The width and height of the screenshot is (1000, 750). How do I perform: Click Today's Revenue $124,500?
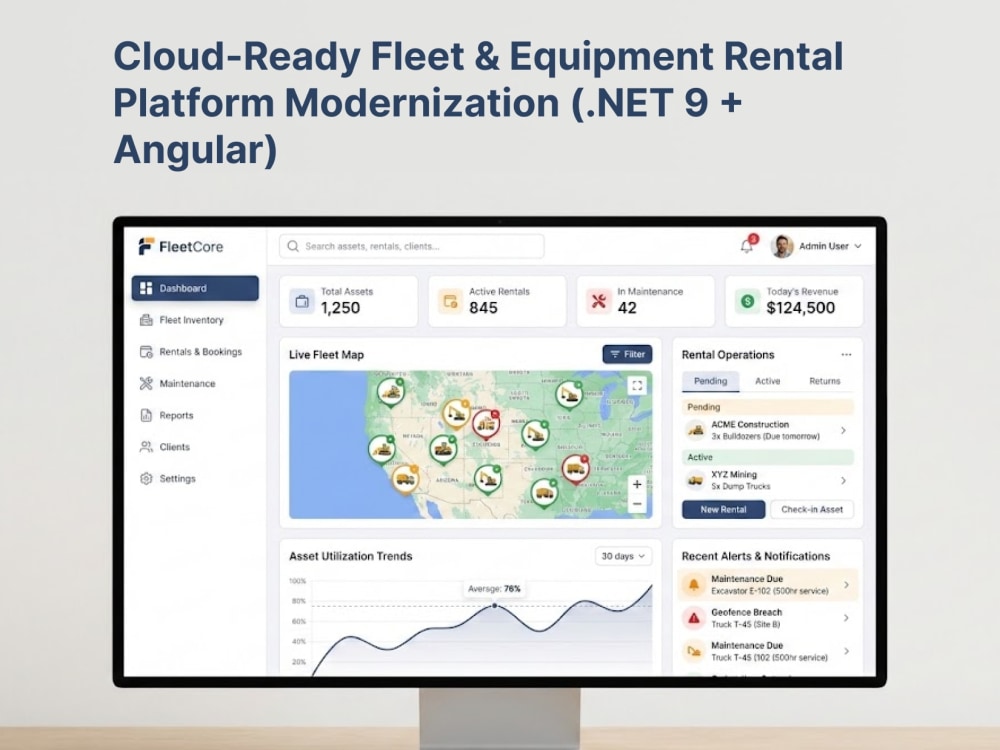tap(800, 308)
